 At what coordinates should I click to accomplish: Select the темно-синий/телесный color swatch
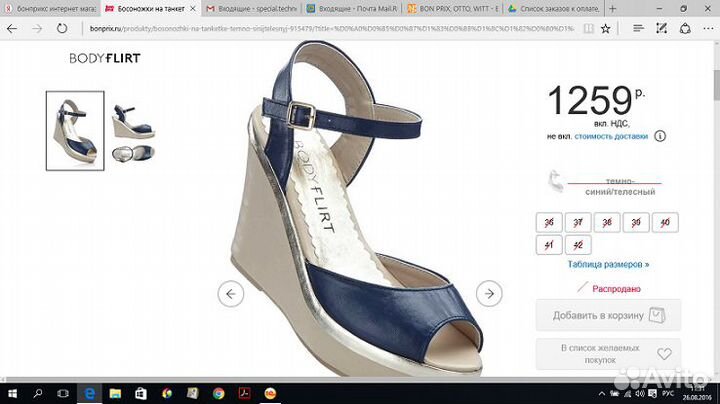[556, 181]
